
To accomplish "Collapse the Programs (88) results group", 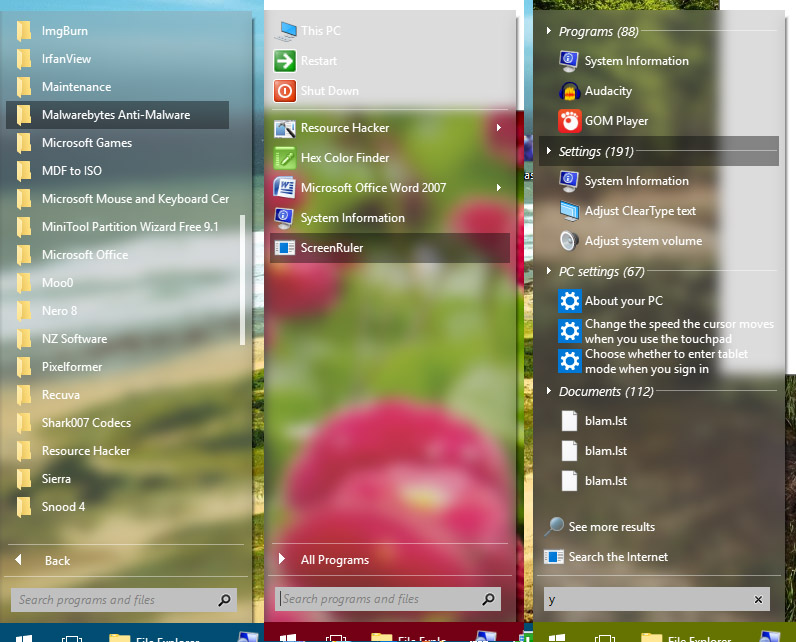I will [x=549, y=31].
